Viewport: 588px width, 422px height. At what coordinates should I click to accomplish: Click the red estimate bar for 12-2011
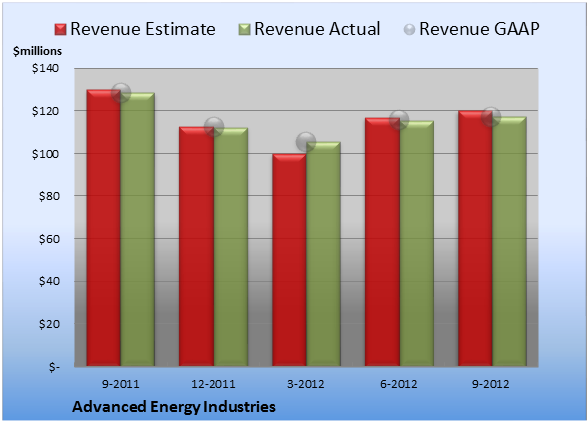[x=196, y=246]
